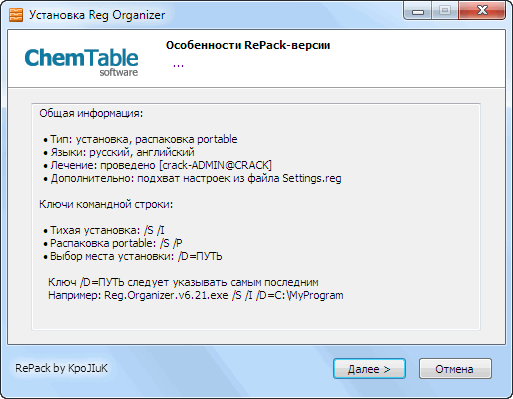Image resolution: width=513 pixels, height=399 pixels.
Task: Click the greyed-out maximize window button
Action: point(445,10)
